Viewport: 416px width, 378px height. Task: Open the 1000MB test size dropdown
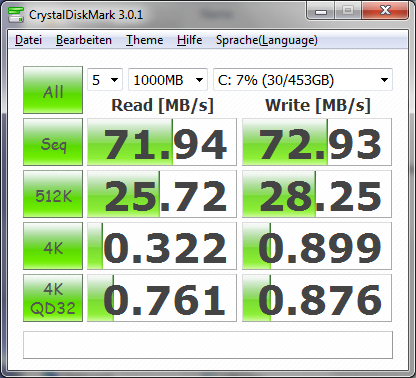click(x=168, y=80)
